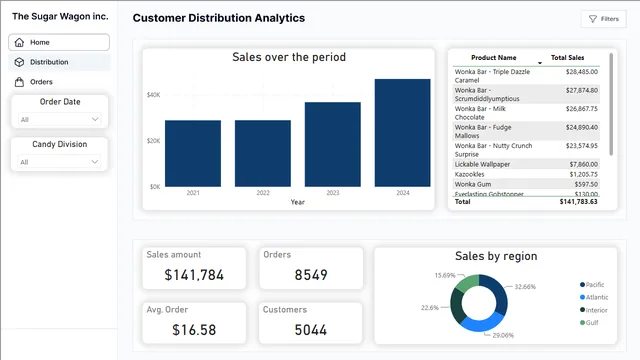
Task: Open the Home navigation item
Action: pyautogui.click(x=59, y=42)
